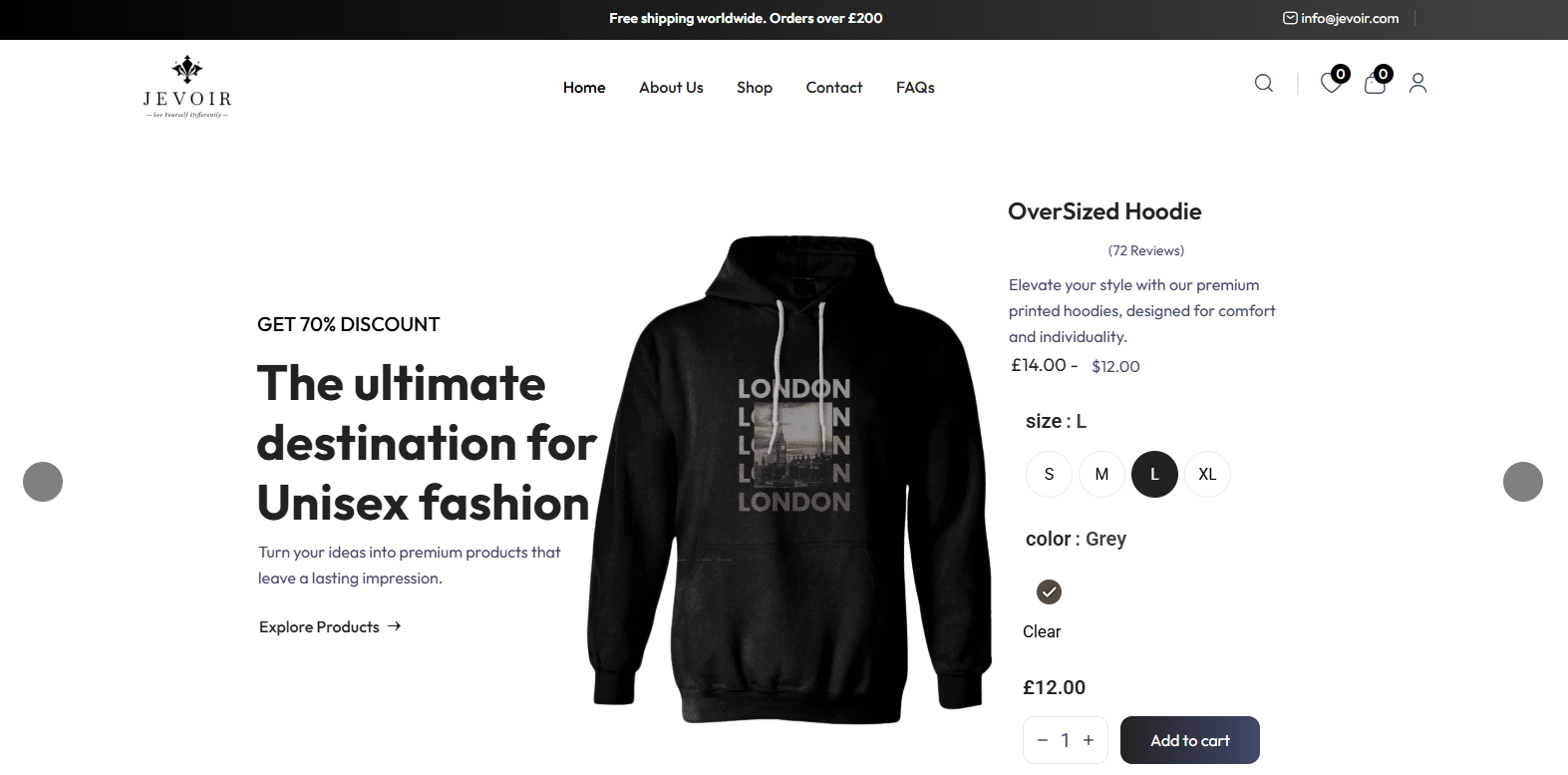Select size M
This screenshot has width=1568, height=775.
pyautogui.click(x=1101, y=474)
